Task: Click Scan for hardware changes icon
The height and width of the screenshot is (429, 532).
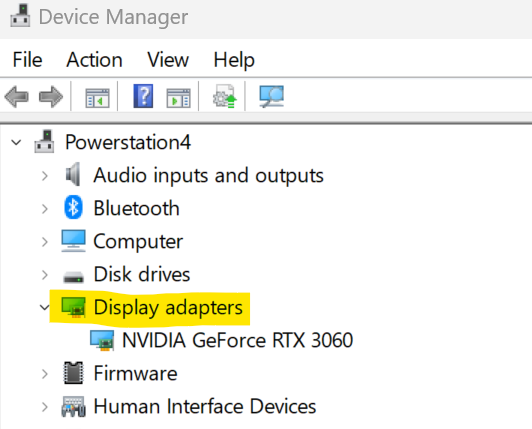Action: coord(271,96)
